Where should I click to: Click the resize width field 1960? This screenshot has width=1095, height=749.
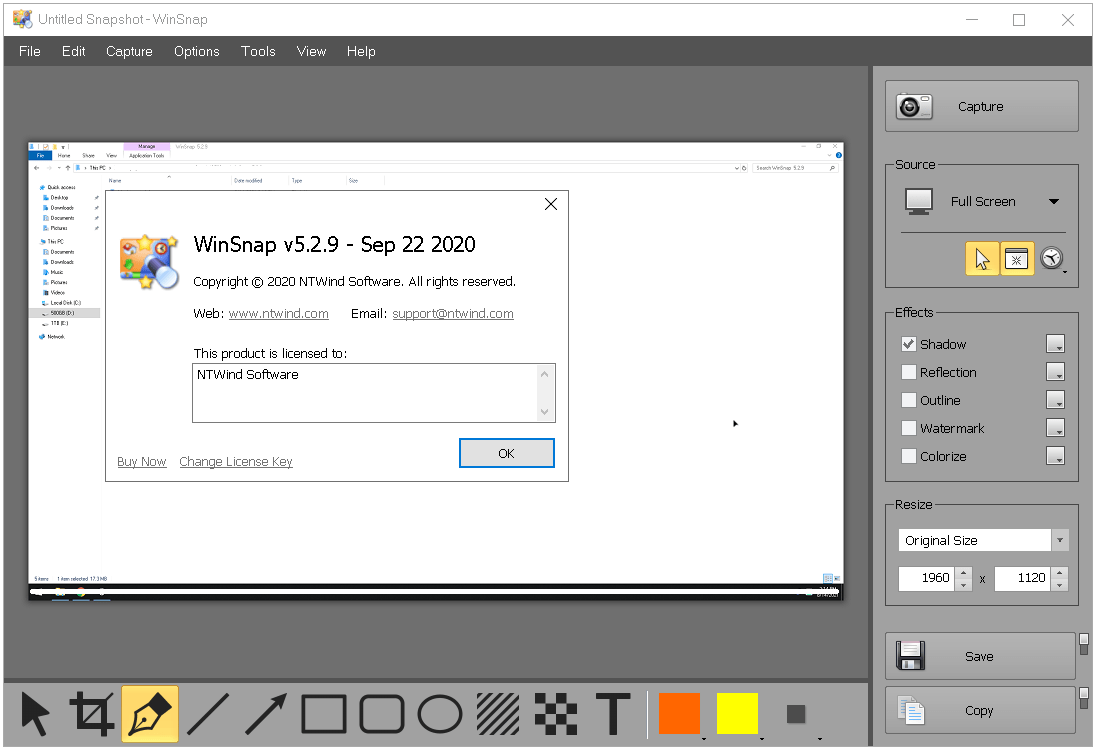(926, 578)
